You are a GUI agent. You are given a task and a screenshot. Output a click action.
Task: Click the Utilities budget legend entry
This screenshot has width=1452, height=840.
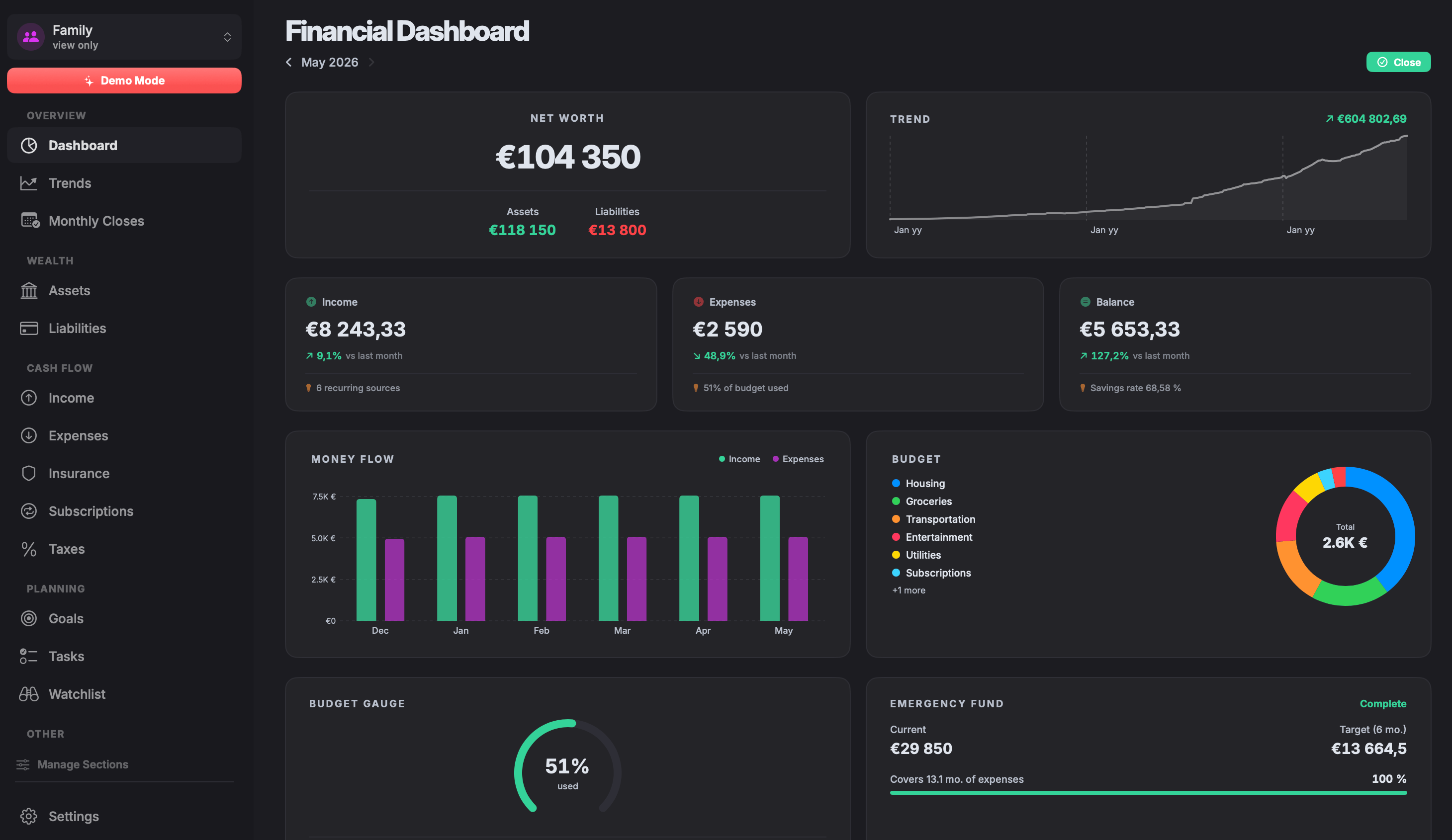pyautogui.click(x=916, y=555)
